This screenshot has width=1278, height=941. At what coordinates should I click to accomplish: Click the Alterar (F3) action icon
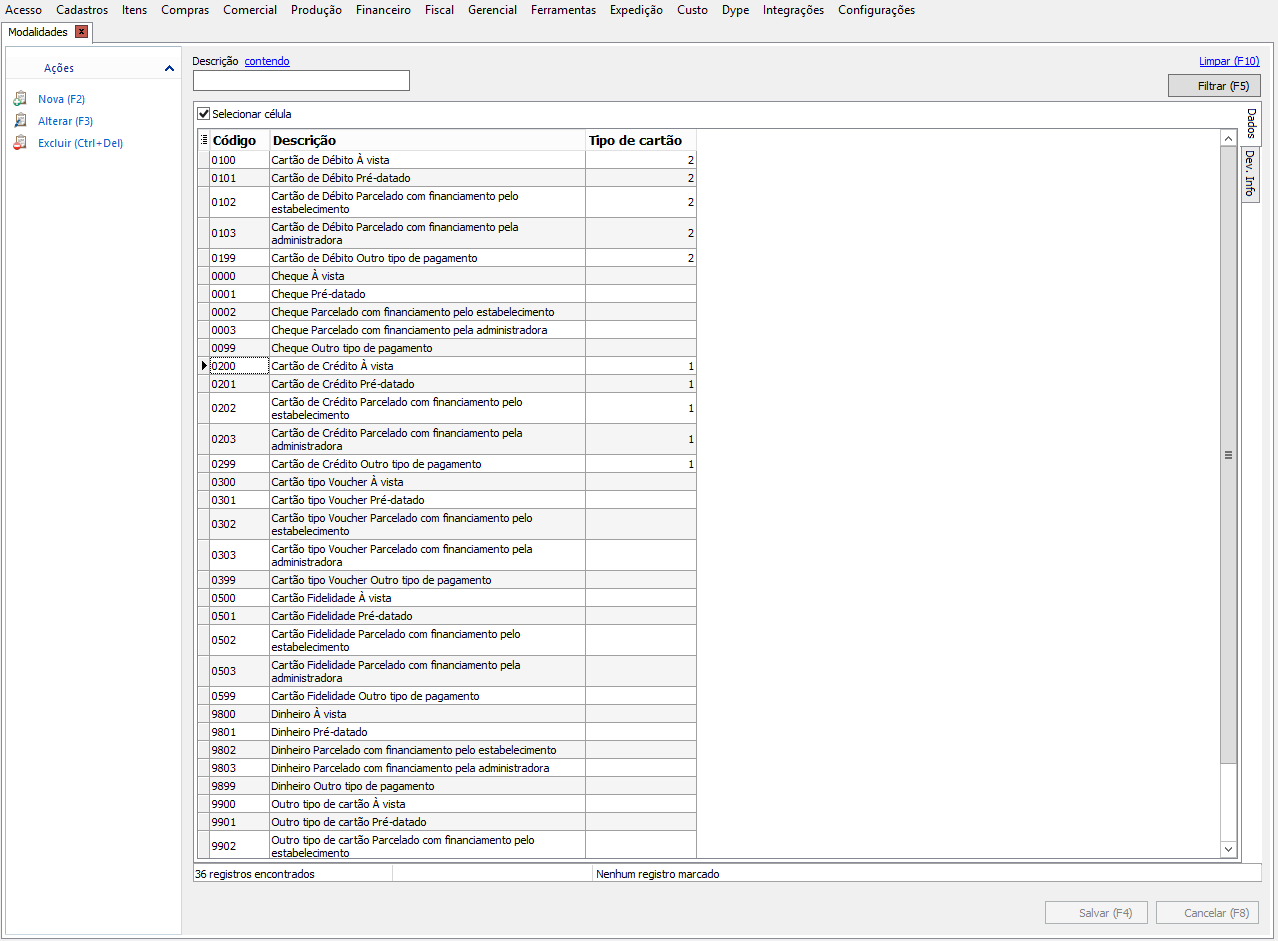coord(20,121)
